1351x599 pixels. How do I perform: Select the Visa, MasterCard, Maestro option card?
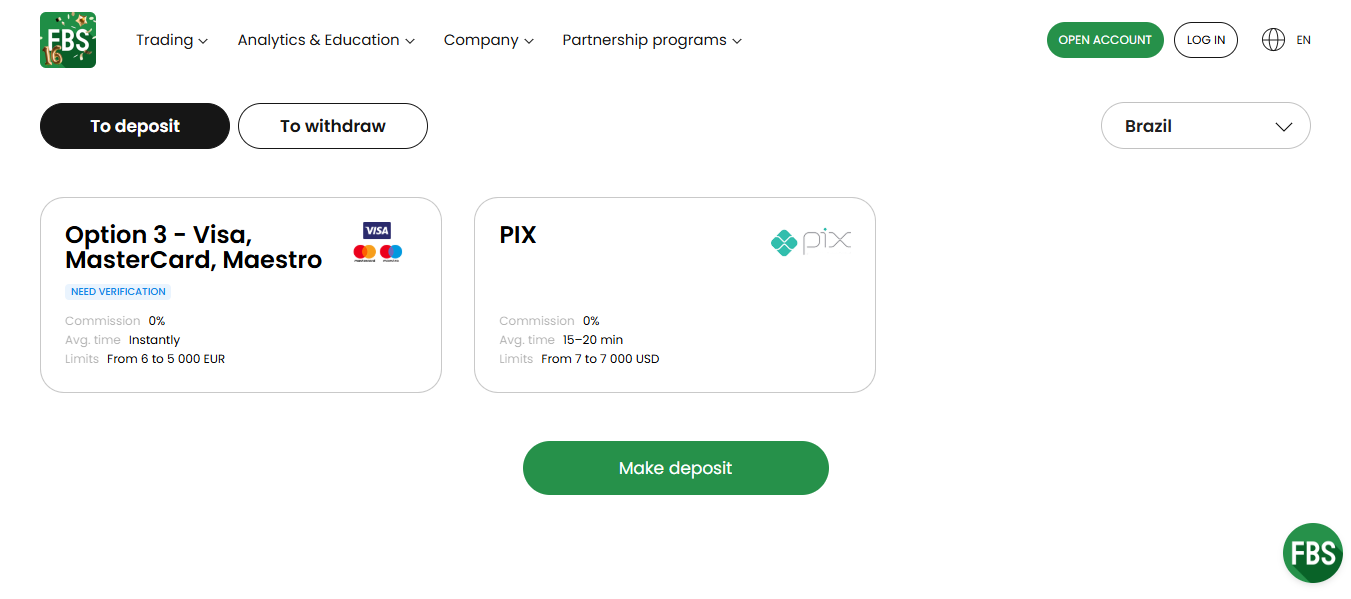click(x=240, y=295)
